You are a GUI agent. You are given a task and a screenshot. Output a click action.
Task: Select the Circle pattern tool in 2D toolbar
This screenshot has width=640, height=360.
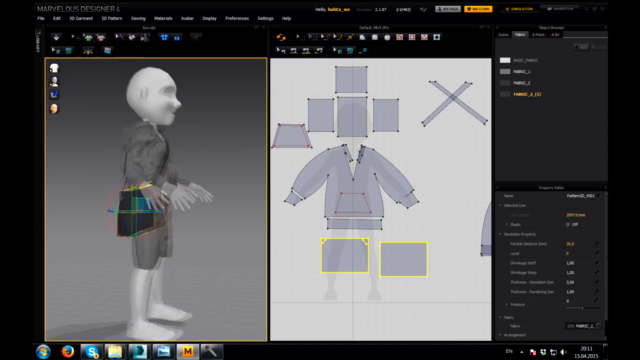(x=387, y=37)
